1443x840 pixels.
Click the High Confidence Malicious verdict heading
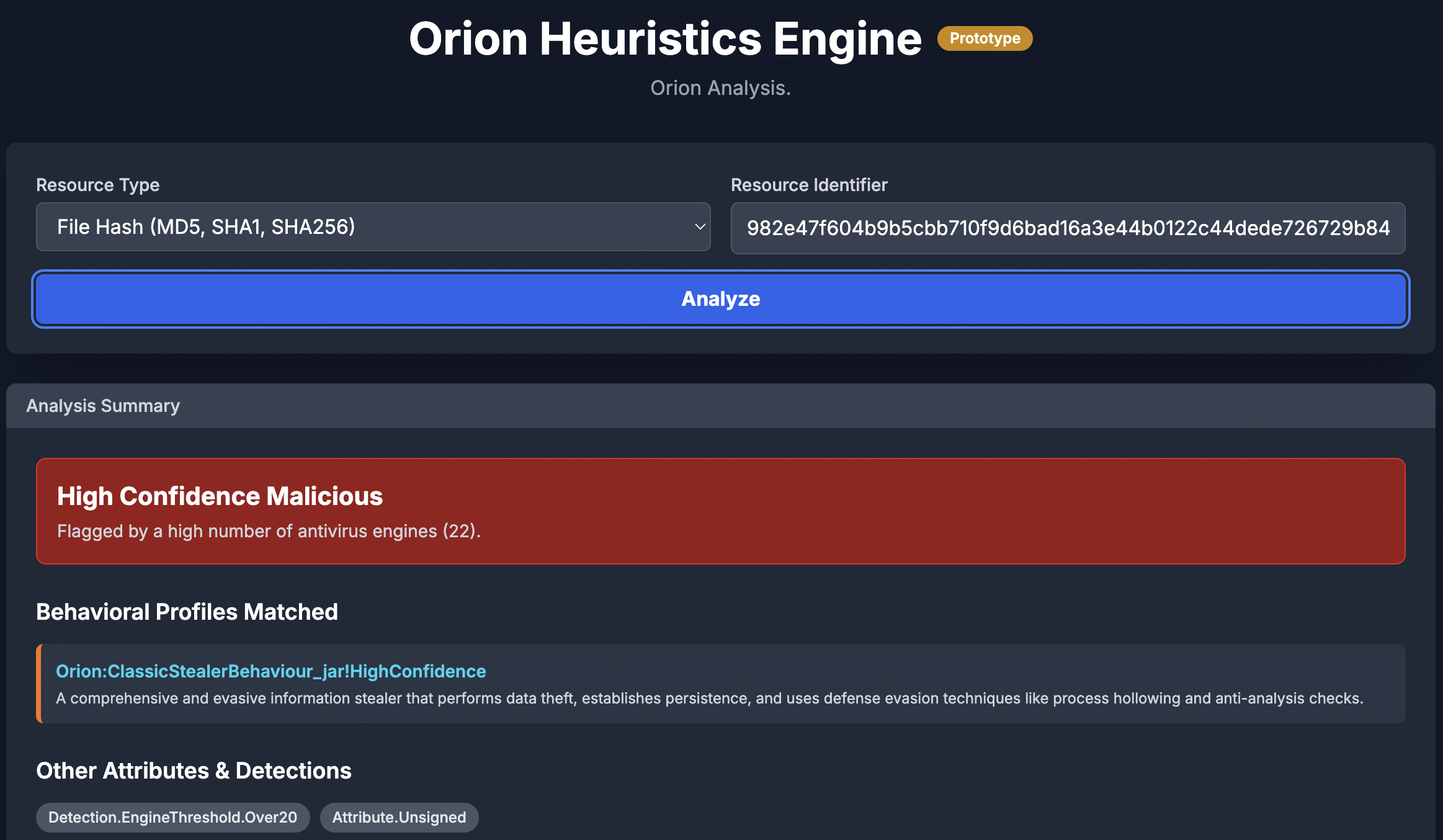tap(220, 496)
